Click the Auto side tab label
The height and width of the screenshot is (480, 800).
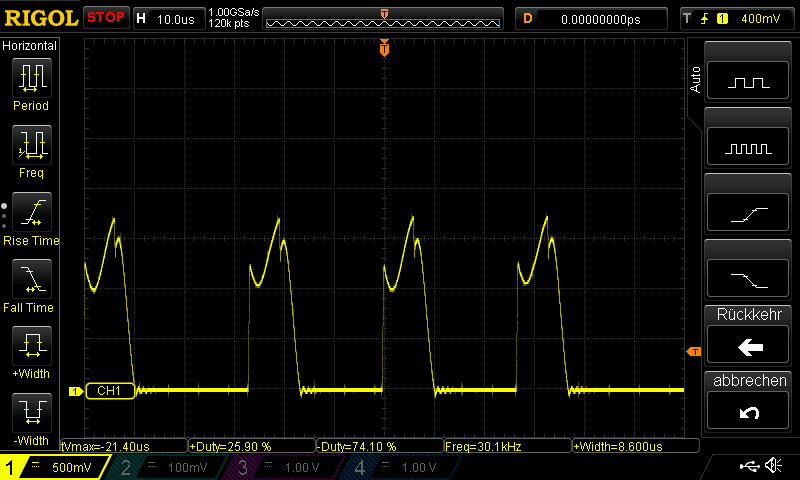point(695,80)
